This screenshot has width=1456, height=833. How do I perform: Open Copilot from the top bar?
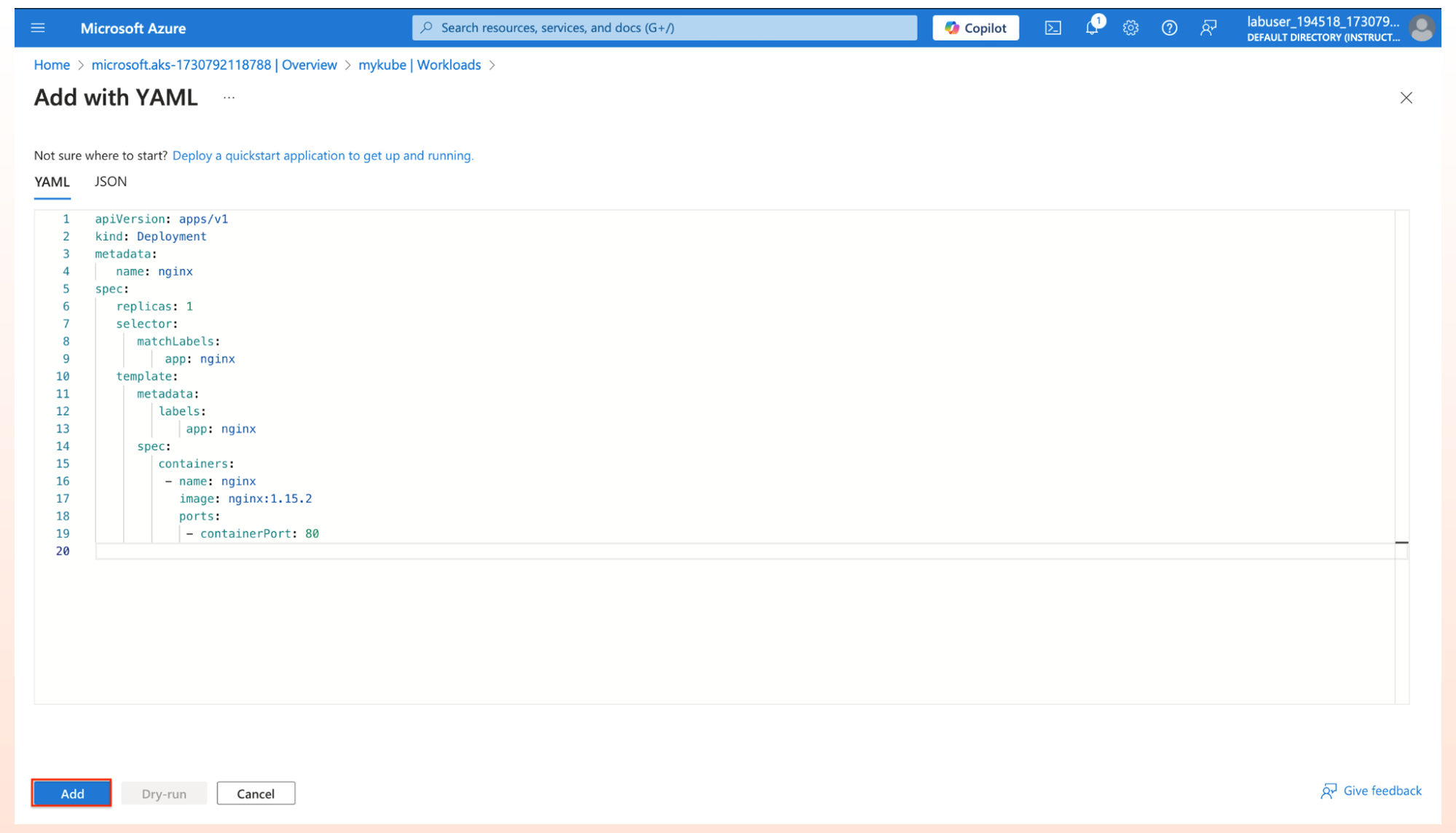click(x=975, y=28)
